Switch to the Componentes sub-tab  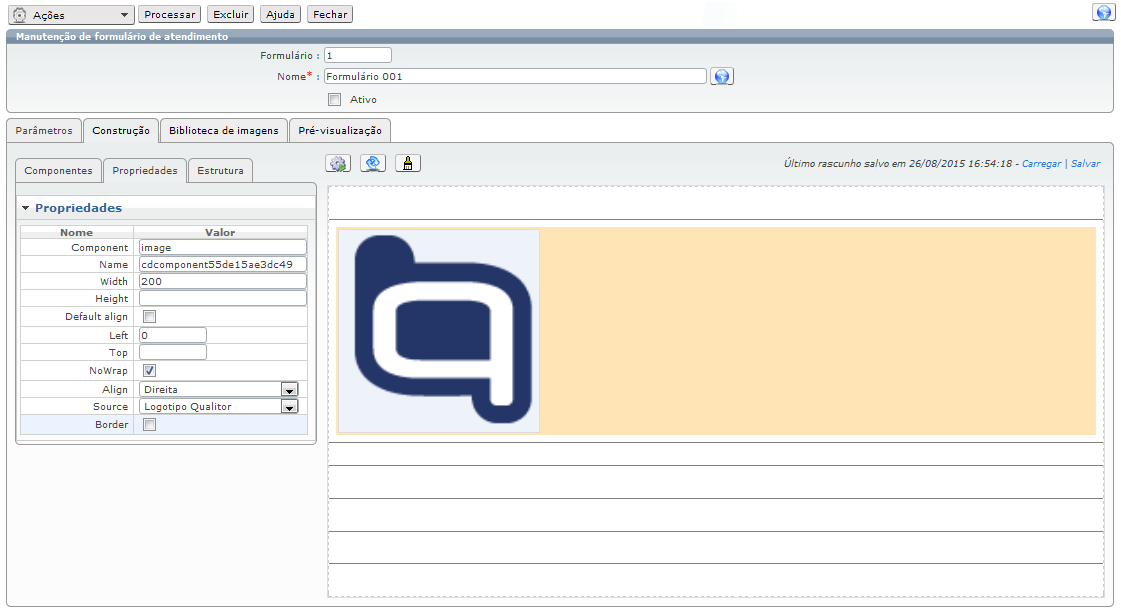pyautogui.click(x=59, y=171)
